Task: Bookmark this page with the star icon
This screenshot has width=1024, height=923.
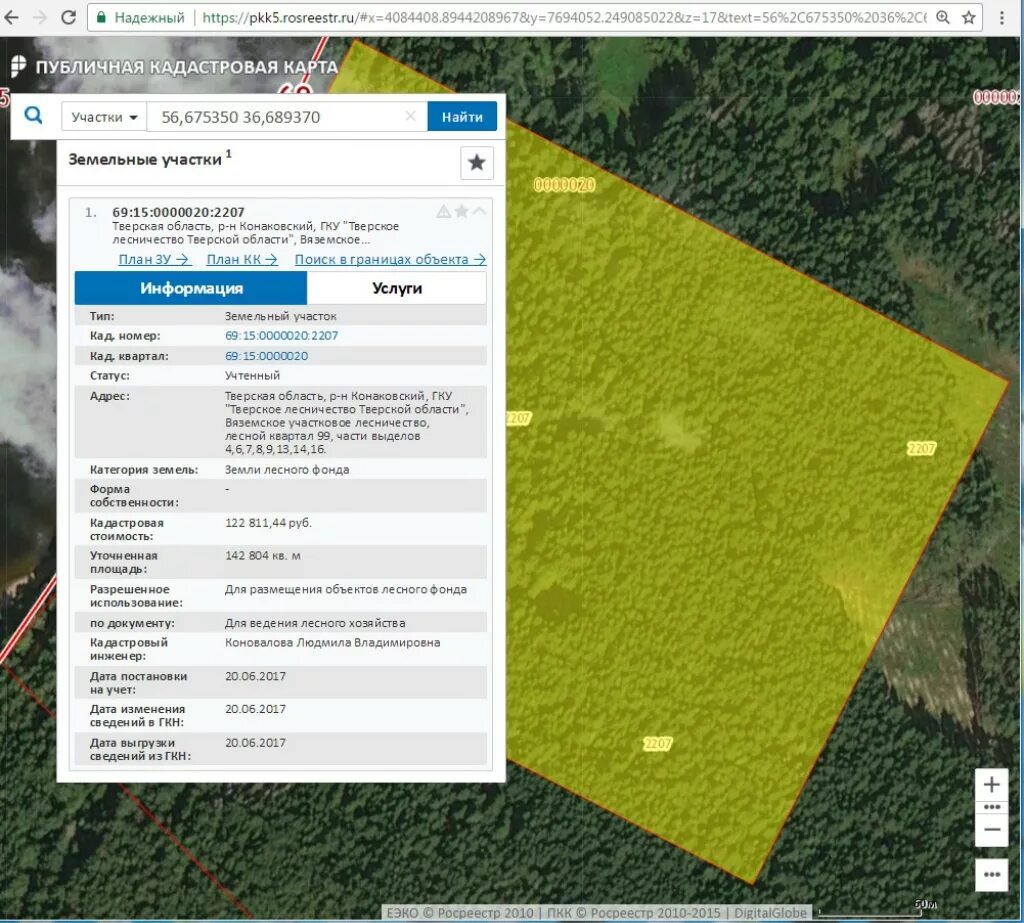Action: pos(969,18)
